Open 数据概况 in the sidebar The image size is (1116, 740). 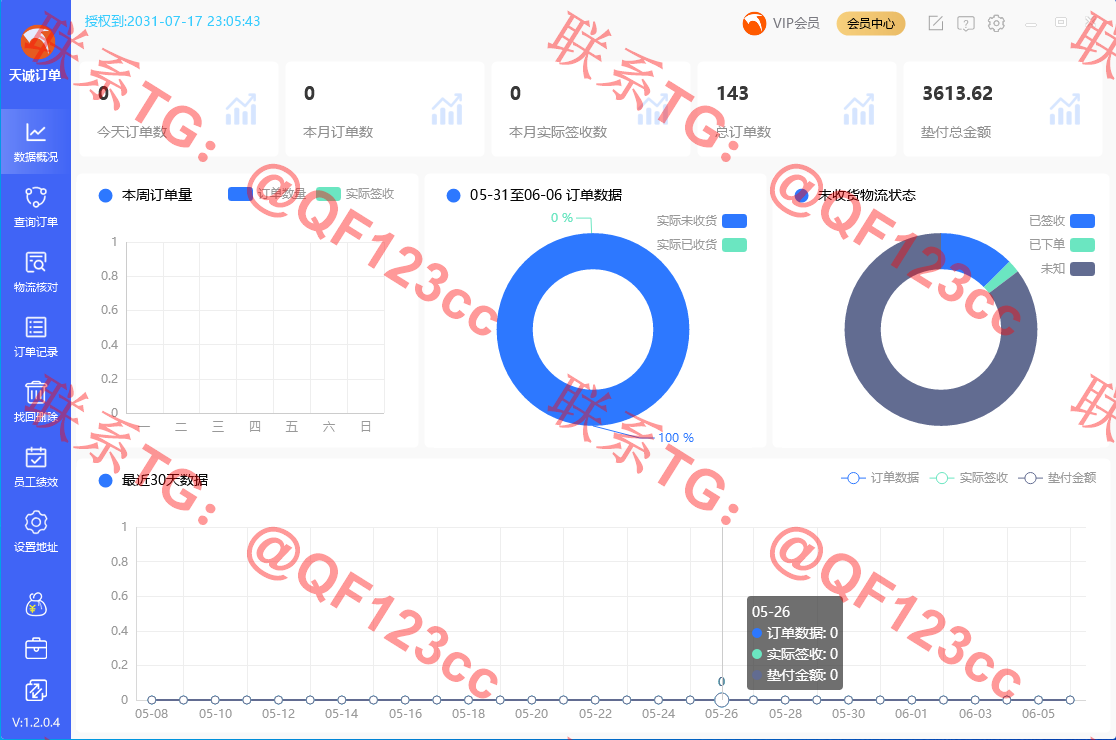tap(36, 141)
